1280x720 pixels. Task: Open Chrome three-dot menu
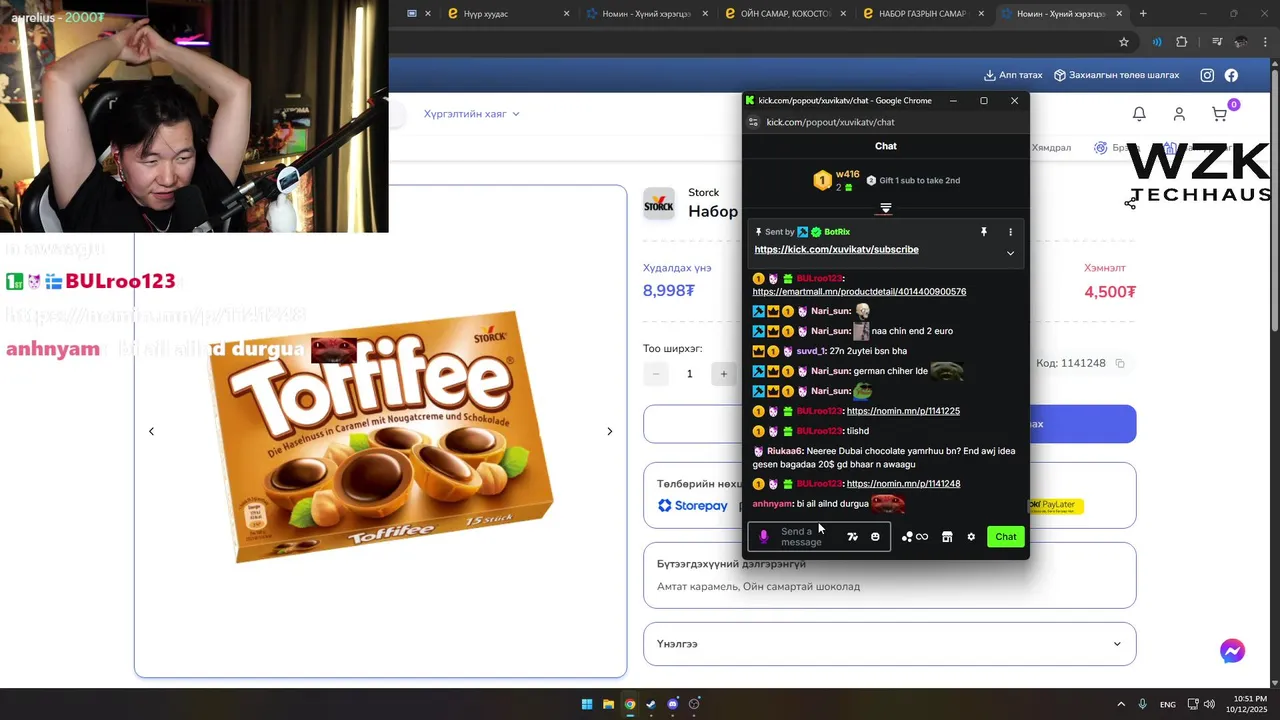pyautogui.click(x=1266, y=42)
